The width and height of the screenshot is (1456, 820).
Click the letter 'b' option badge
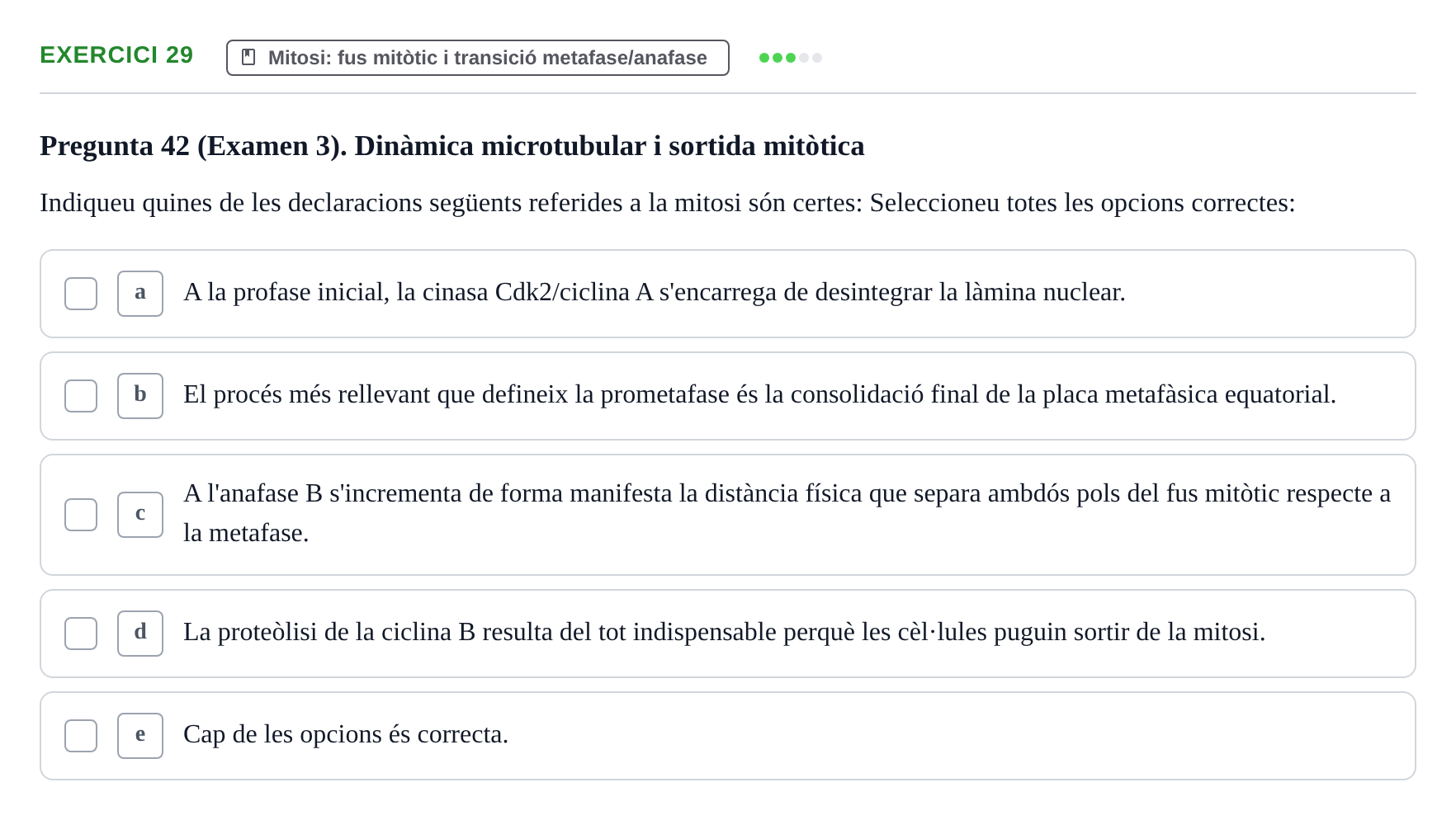click(x=140, y=396)
